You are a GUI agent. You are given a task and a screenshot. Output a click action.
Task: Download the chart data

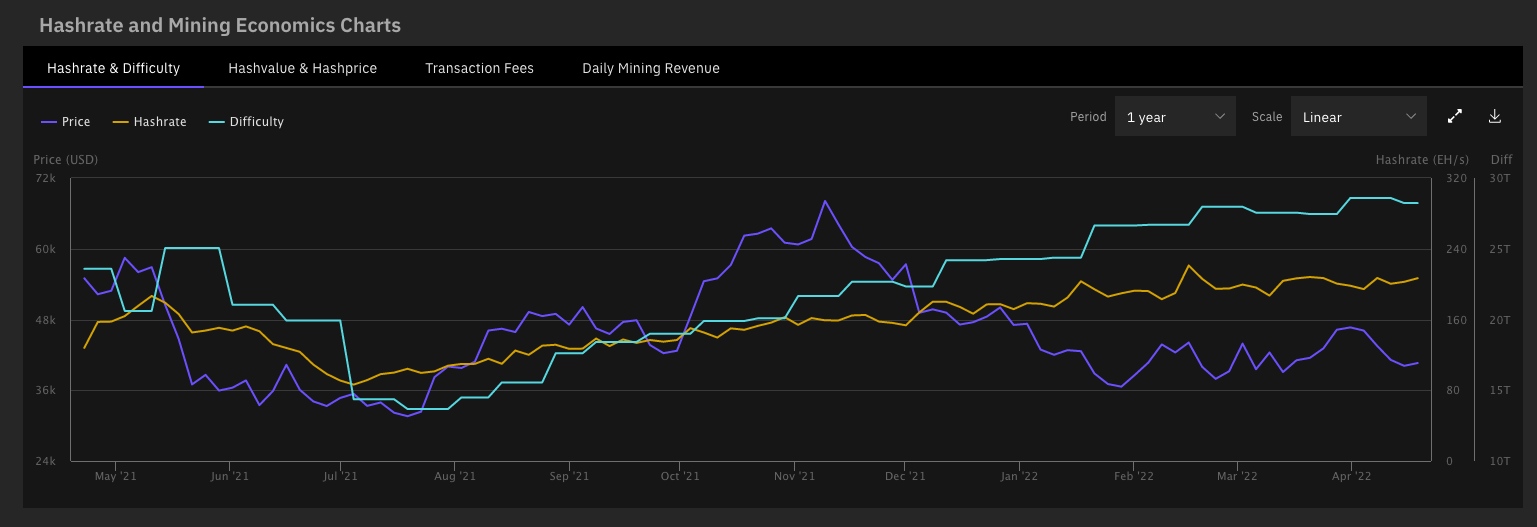coord(1495,116)
